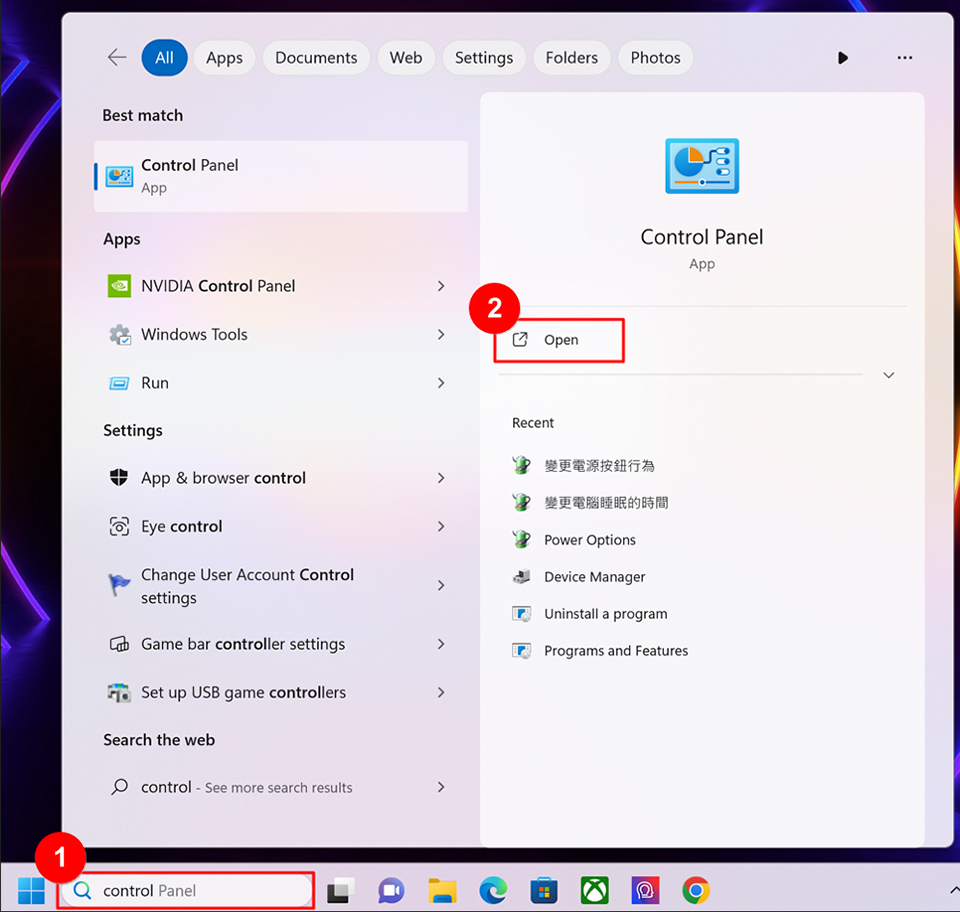This screenshot has width=960, height=912.
Task: Click the Run app icon
Action: [119, 383]
